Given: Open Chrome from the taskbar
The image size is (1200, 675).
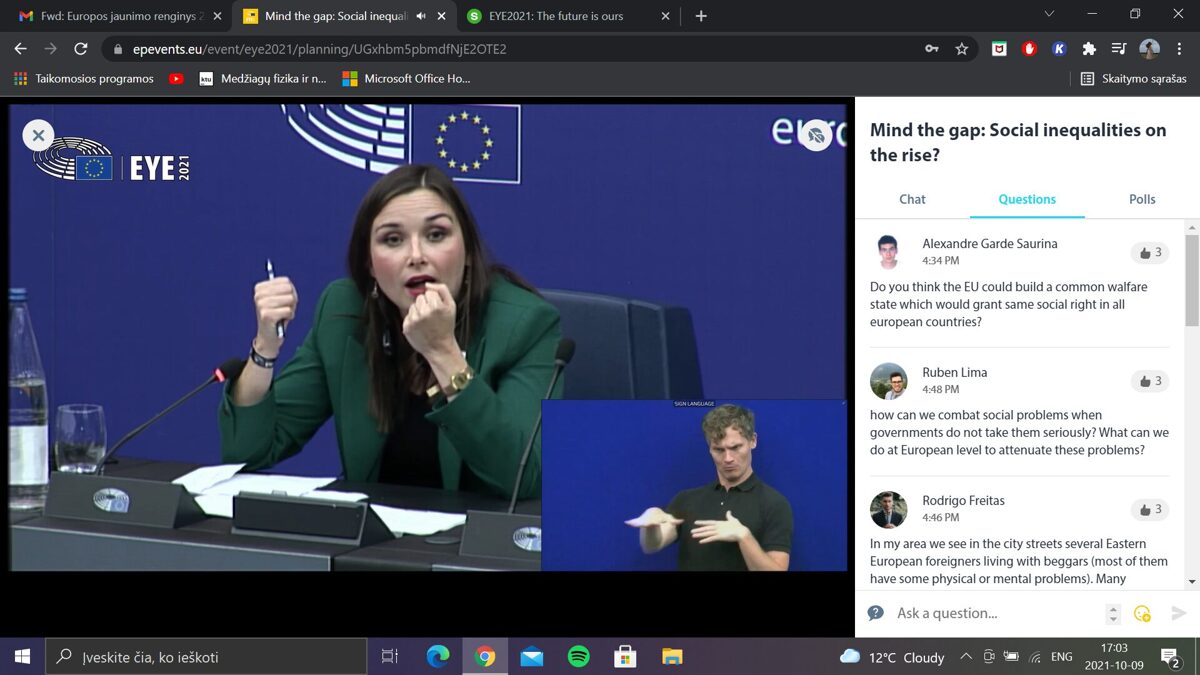Looking at the screenshot, I should click(485, 657).
